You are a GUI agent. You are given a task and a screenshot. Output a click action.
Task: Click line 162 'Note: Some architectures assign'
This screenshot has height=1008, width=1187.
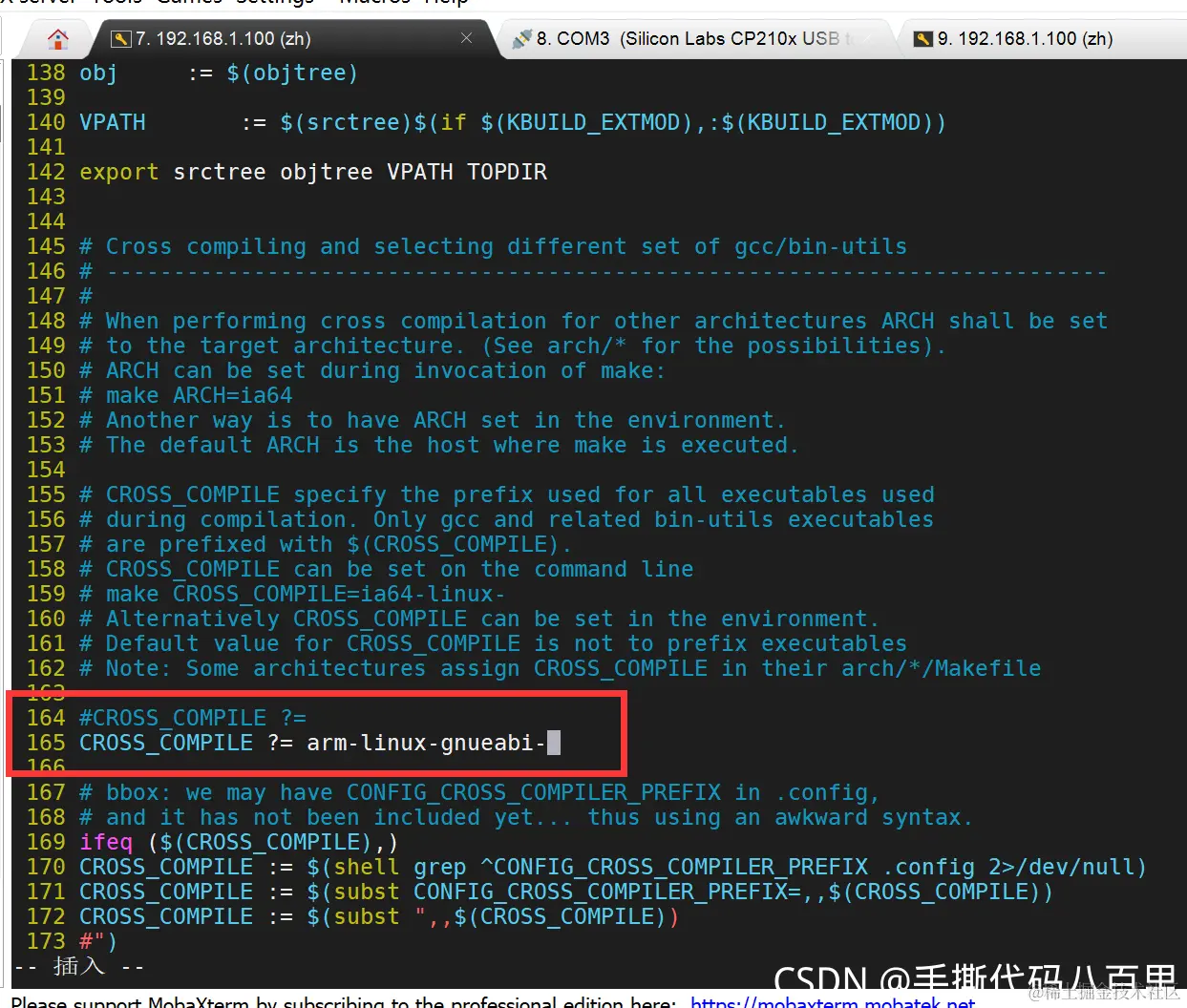coord(560,669)
